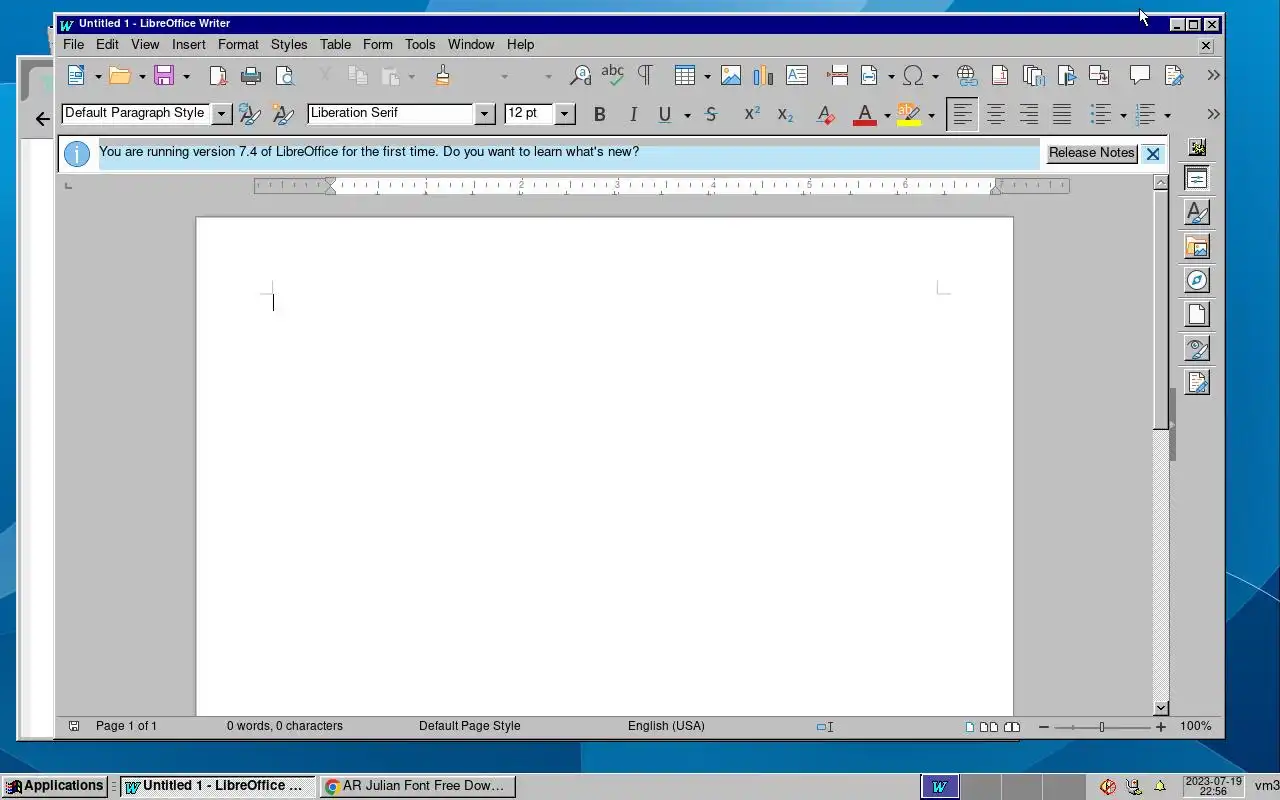
Task: Export directly as PDF
Action: [x=217, y=75]
